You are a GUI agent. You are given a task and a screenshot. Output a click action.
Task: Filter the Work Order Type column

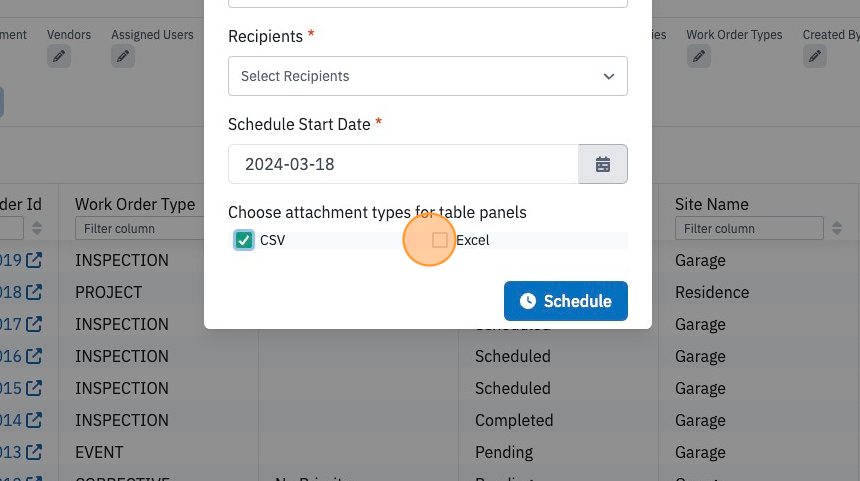139,228
